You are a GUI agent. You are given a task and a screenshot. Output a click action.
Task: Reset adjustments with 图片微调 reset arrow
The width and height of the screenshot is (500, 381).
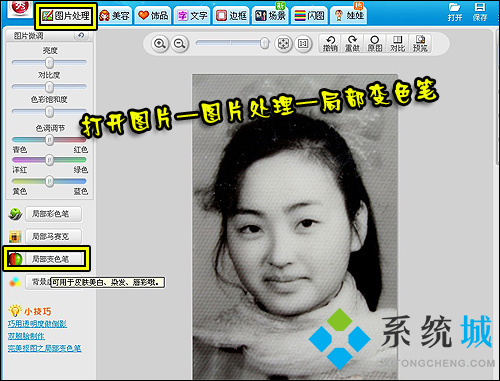81,35
